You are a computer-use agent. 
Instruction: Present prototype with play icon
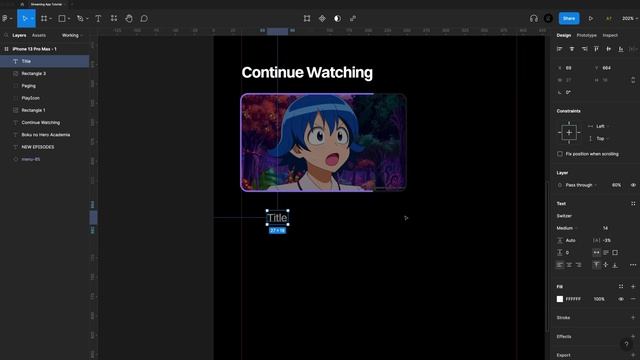pyautogui.click(x=591, y=18)
